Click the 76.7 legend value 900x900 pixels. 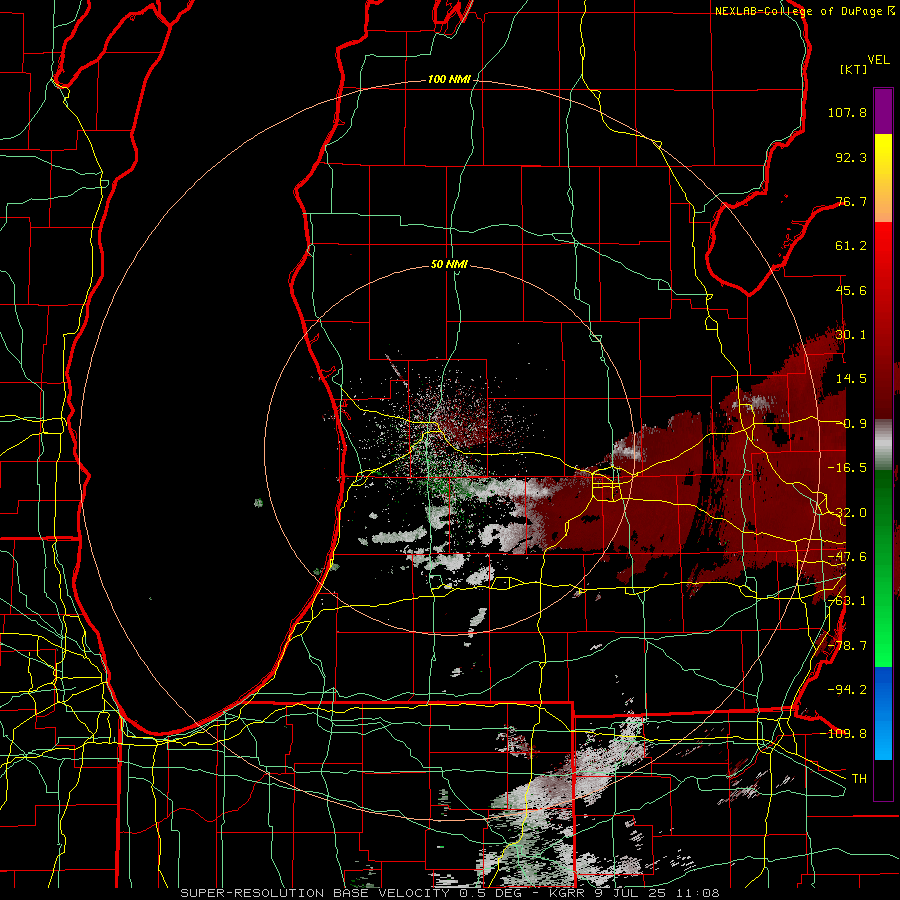(851, 201)
